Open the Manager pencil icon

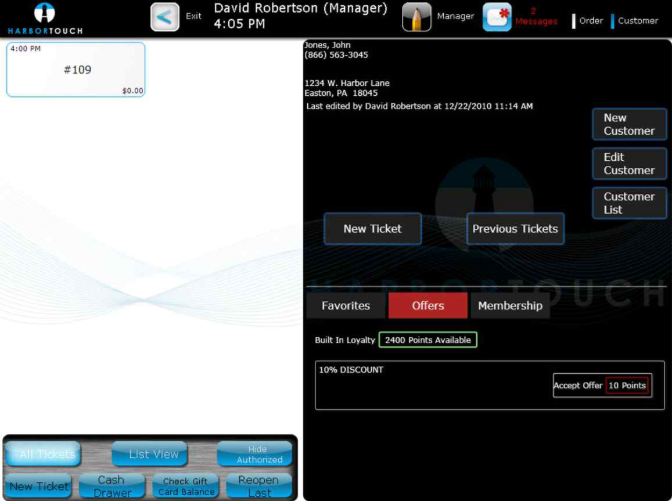[417, 17]
